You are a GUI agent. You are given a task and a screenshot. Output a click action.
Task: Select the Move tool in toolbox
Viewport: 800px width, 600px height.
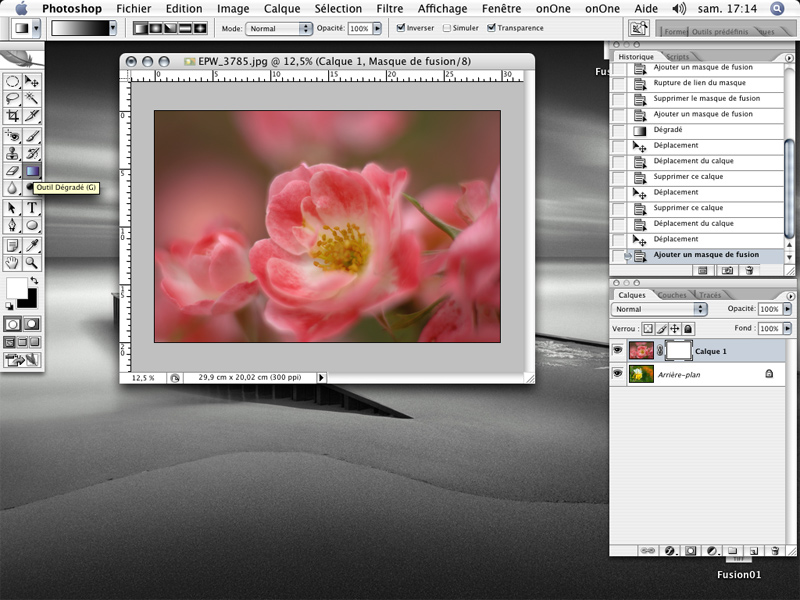[32, 81]
